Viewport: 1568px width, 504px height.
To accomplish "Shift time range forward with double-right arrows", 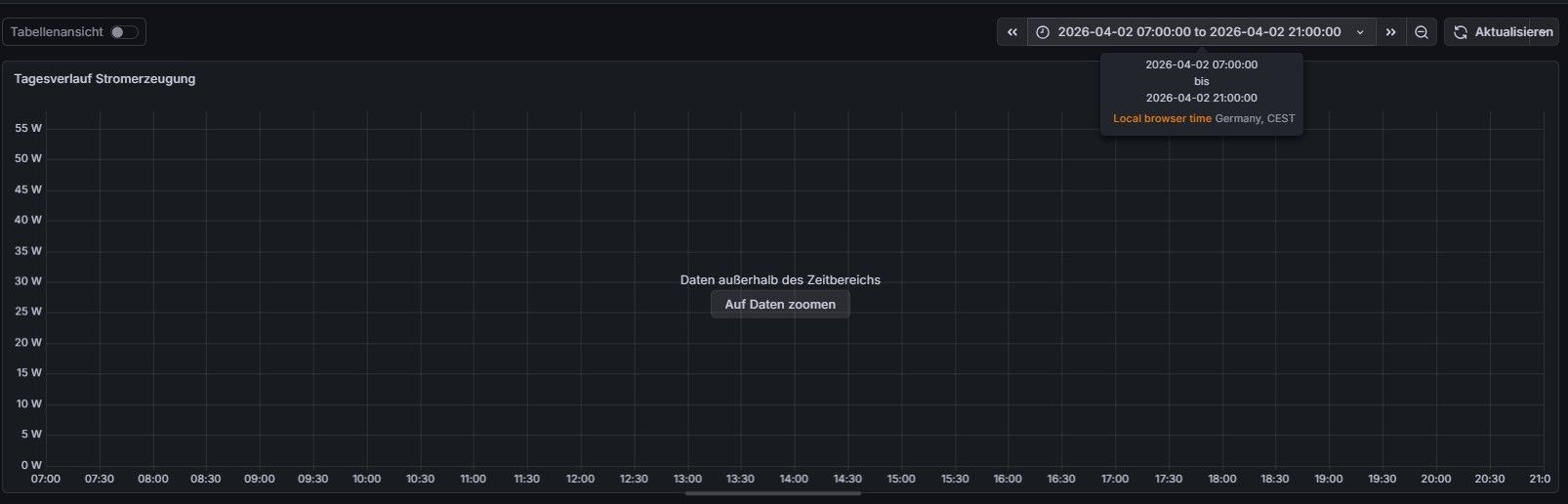I will pyautogui.click(x=1391, y=32).
